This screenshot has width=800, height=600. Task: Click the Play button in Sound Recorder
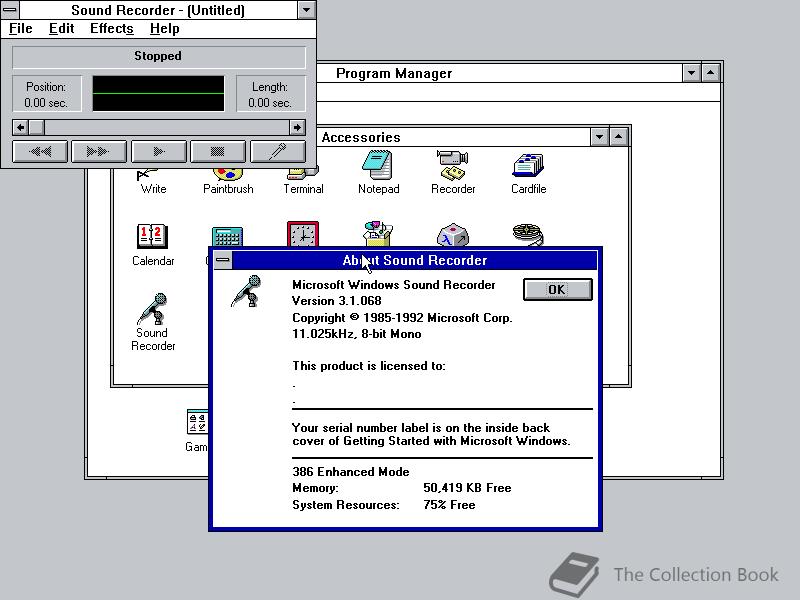tap(158, 152)
